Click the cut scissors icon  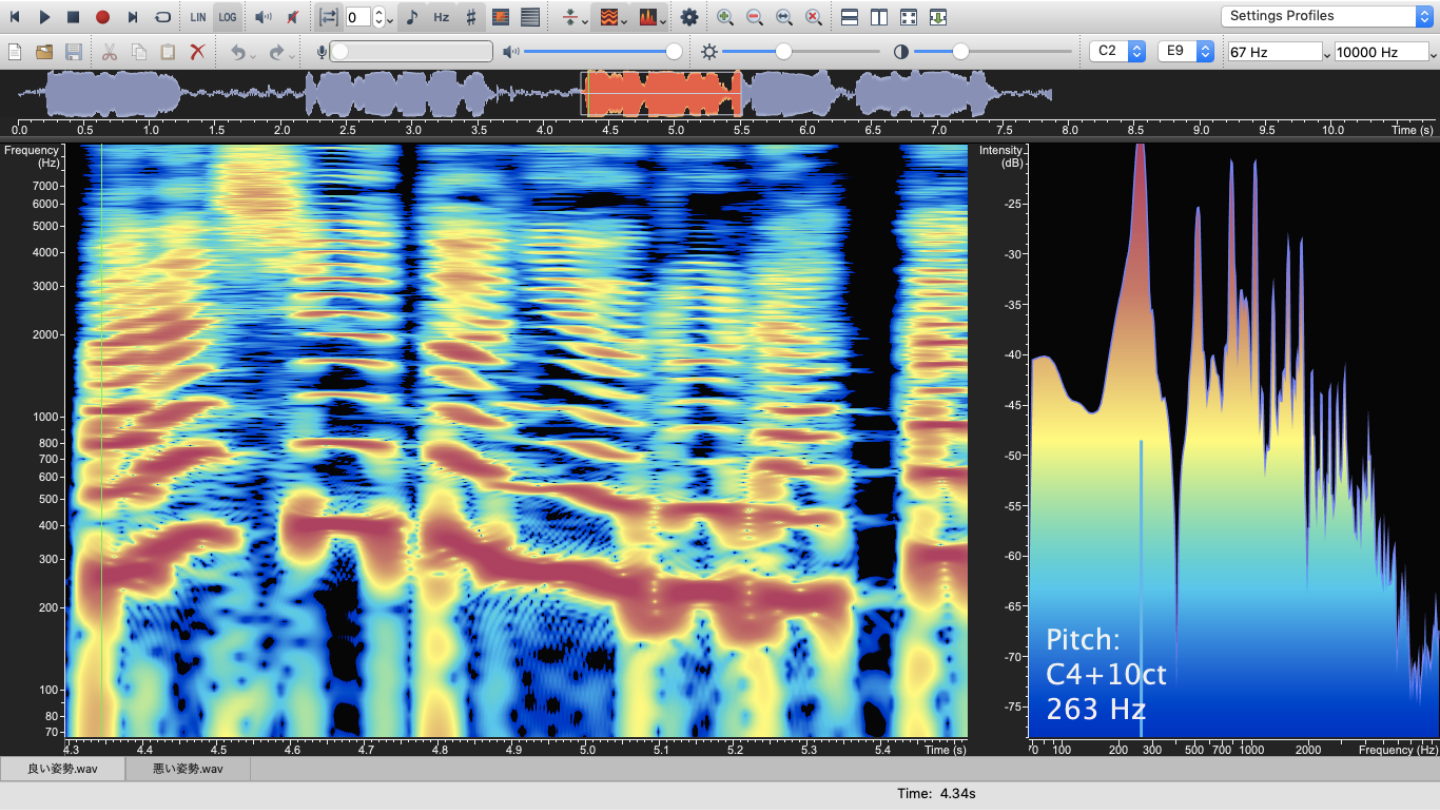point(109,52)
